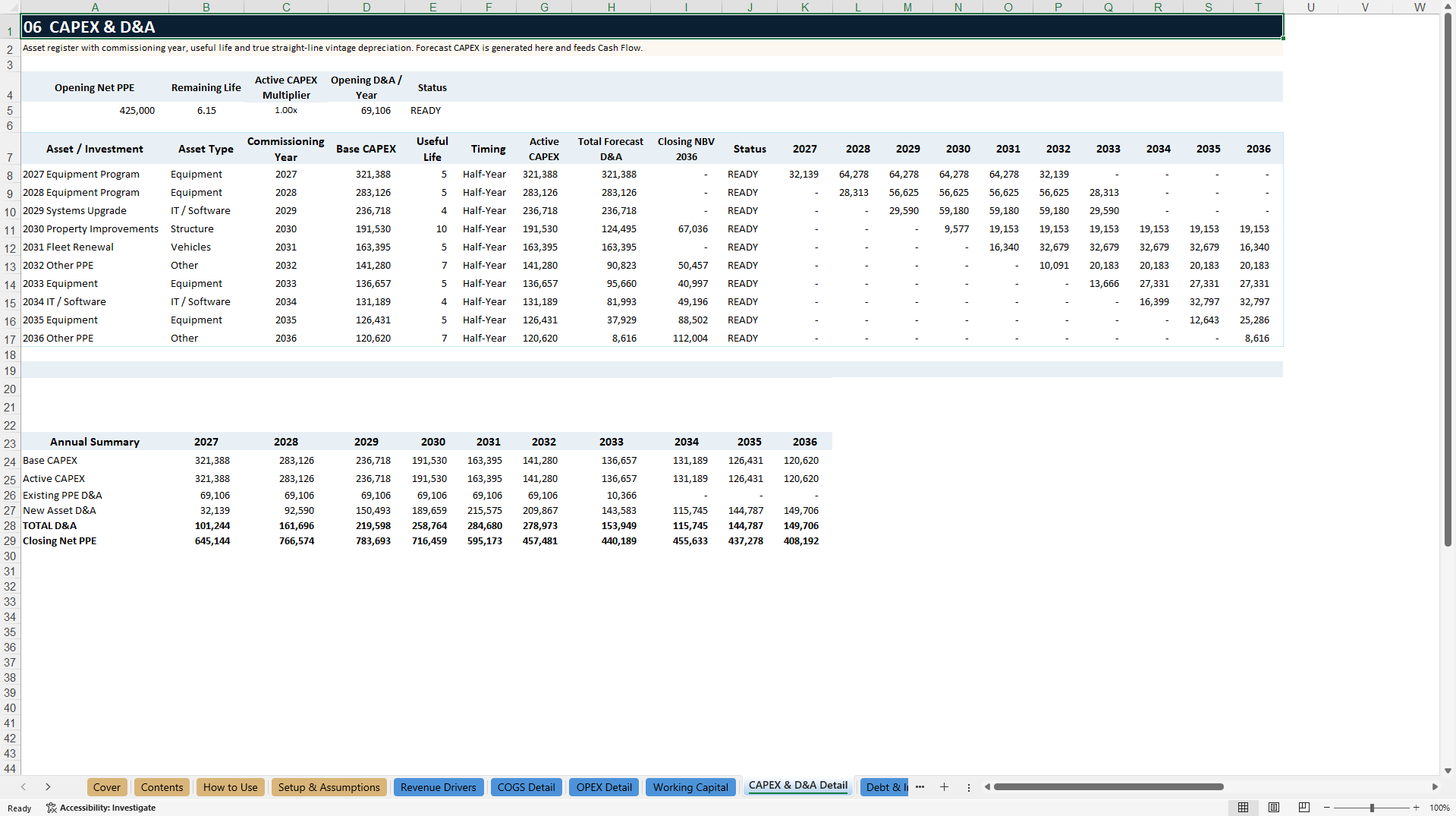The height and width of the screenshot is (816, 1456).
Task: Select Remaining Life value 6.15
Action: 206,111
